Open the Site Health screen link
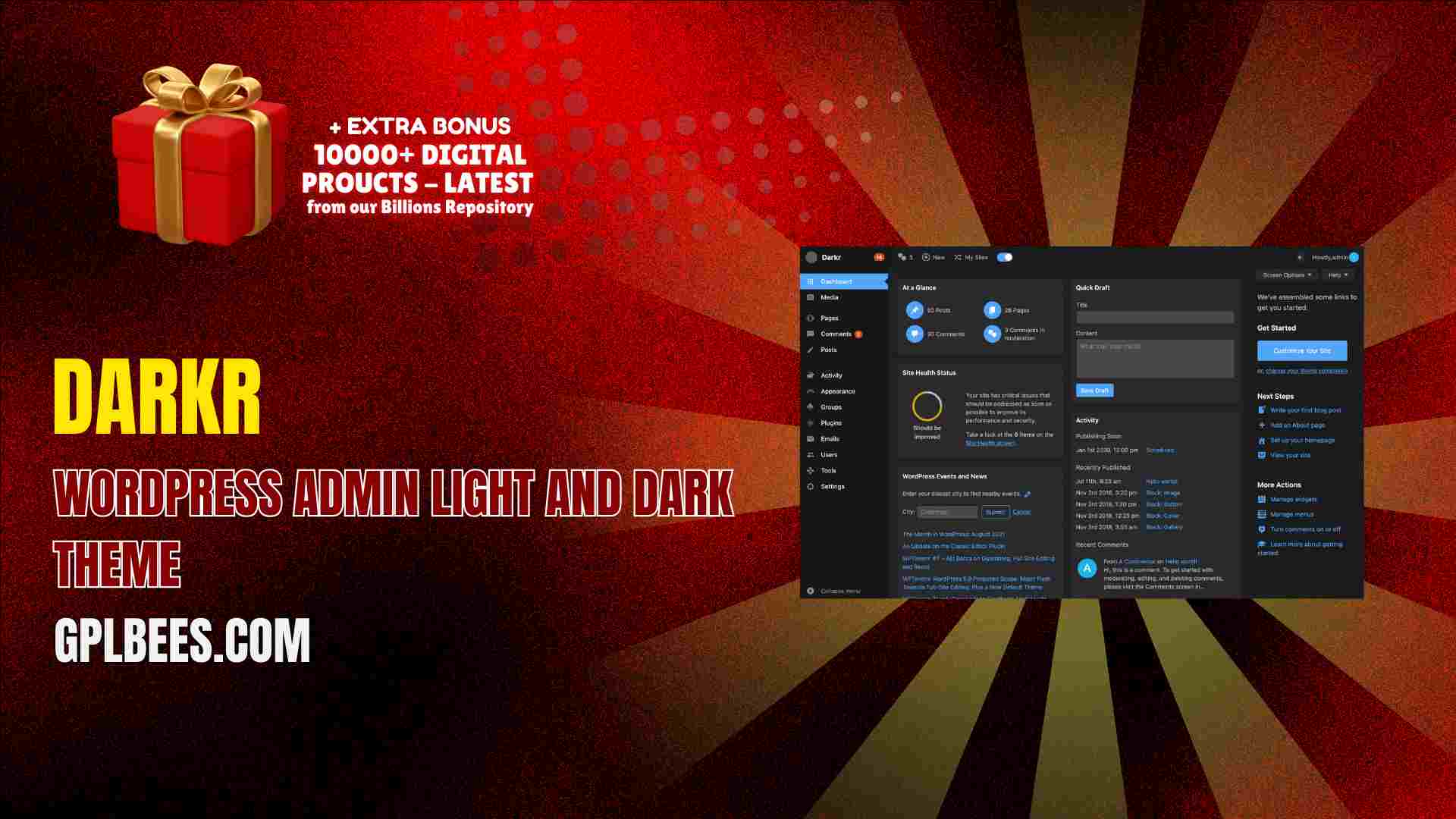The height and width of the screenshot is (819, 1456). point(990,443)
